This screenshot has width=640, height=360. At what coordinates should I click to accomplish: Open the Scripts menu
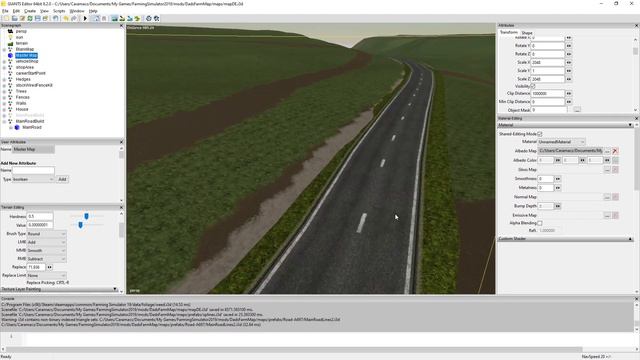click(59, 11)
